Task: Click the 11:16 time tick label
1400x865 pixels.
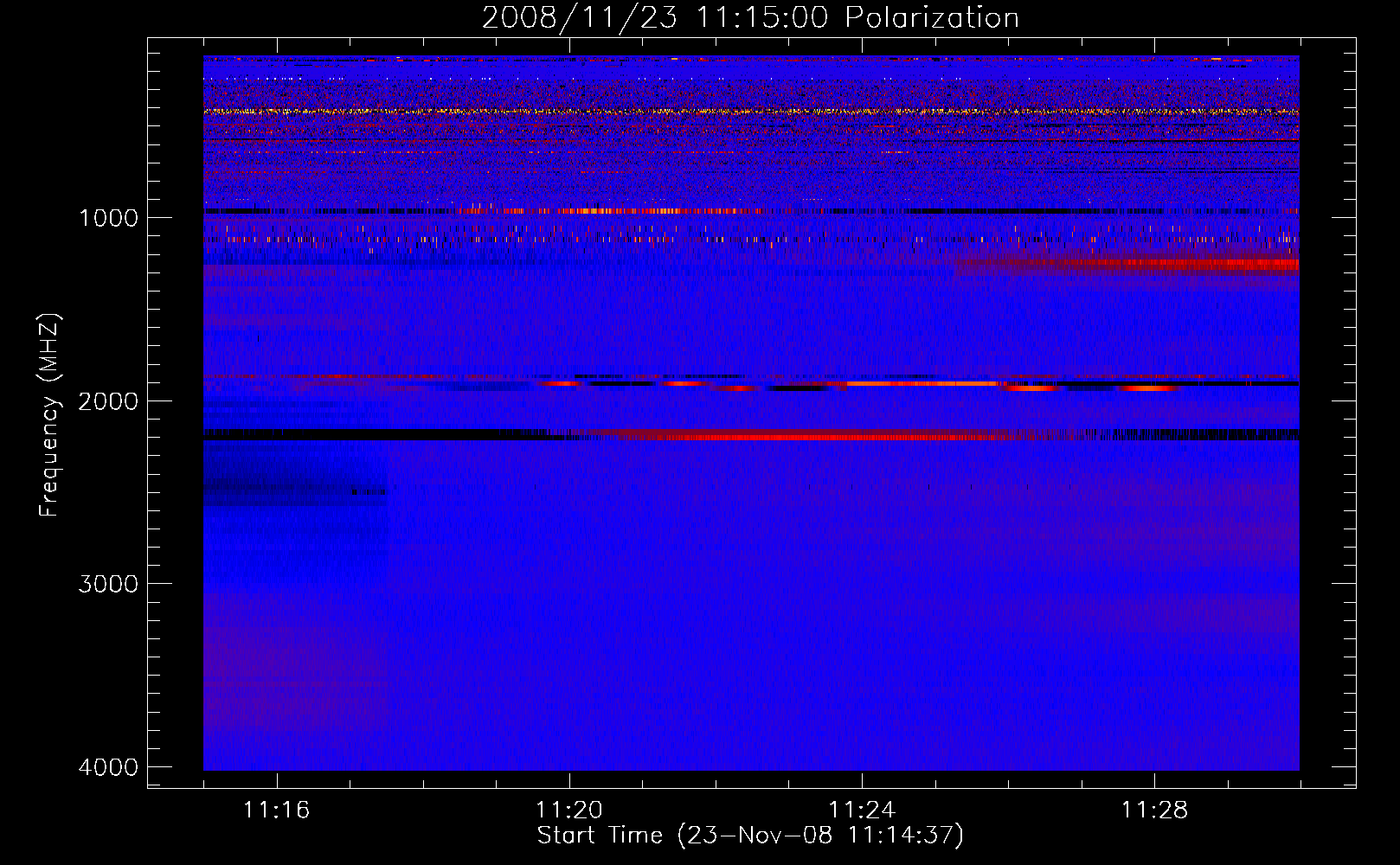Action: click(x=276, y=811)
